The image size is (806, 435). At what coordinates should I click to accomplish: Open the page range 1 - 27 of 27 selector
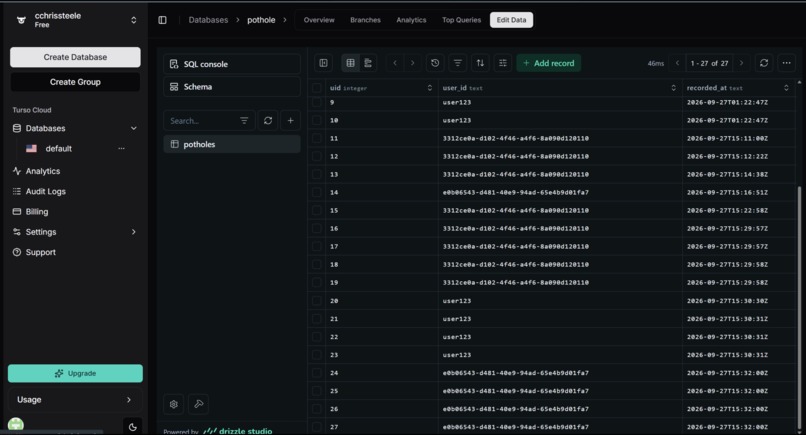click(x=709, y=63)
